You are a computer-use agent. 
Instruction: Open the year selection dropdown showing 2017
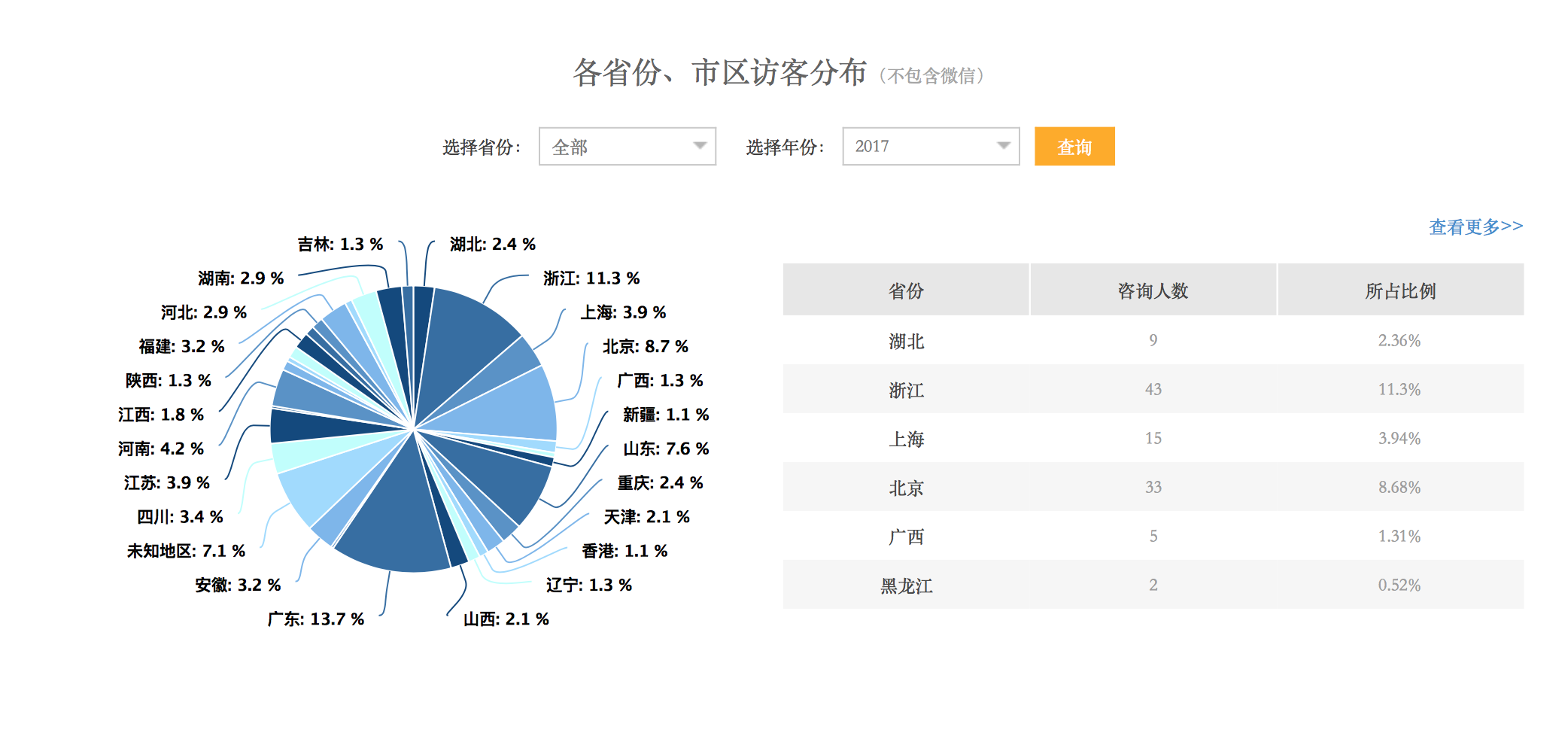point(930,147)
